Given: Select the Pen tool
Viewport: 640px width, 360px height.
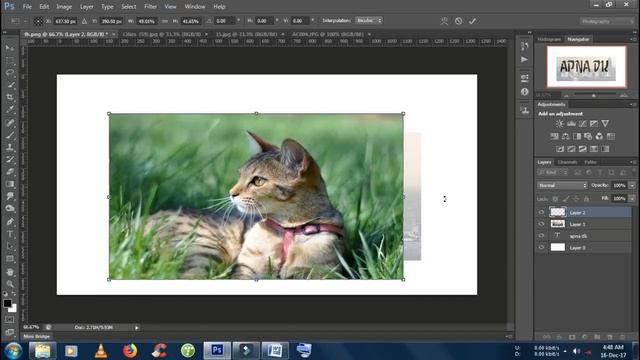Looking at the screenshot, I should pyautogui.click(x=10, y=222).
